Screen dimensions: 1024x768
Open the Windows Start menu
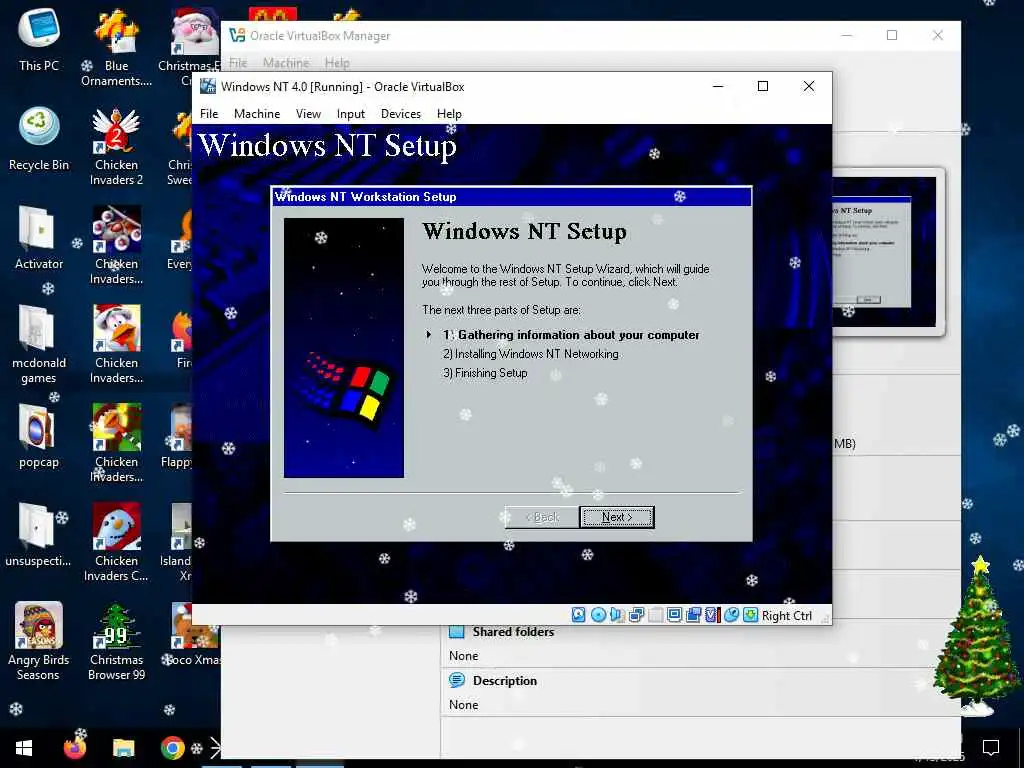(x=24, y=748)
